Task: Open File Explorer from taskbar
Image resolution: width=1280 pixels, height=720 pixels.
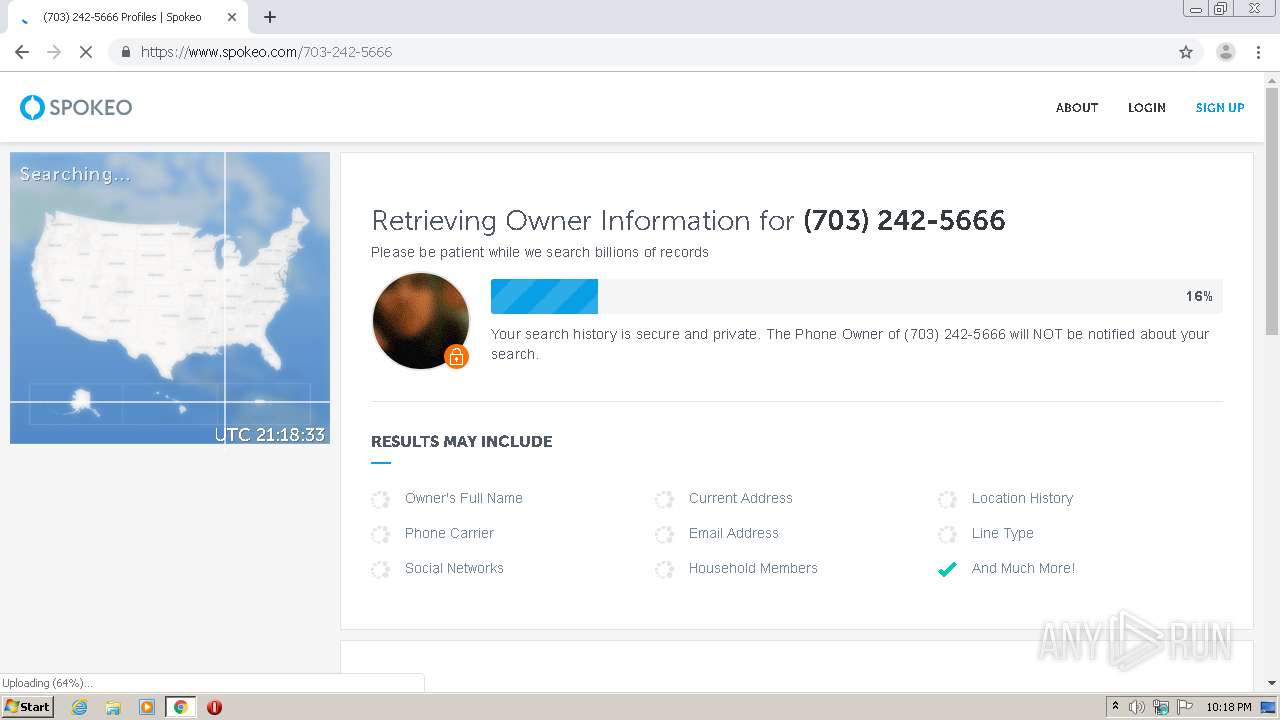Action: coord(113,707)
